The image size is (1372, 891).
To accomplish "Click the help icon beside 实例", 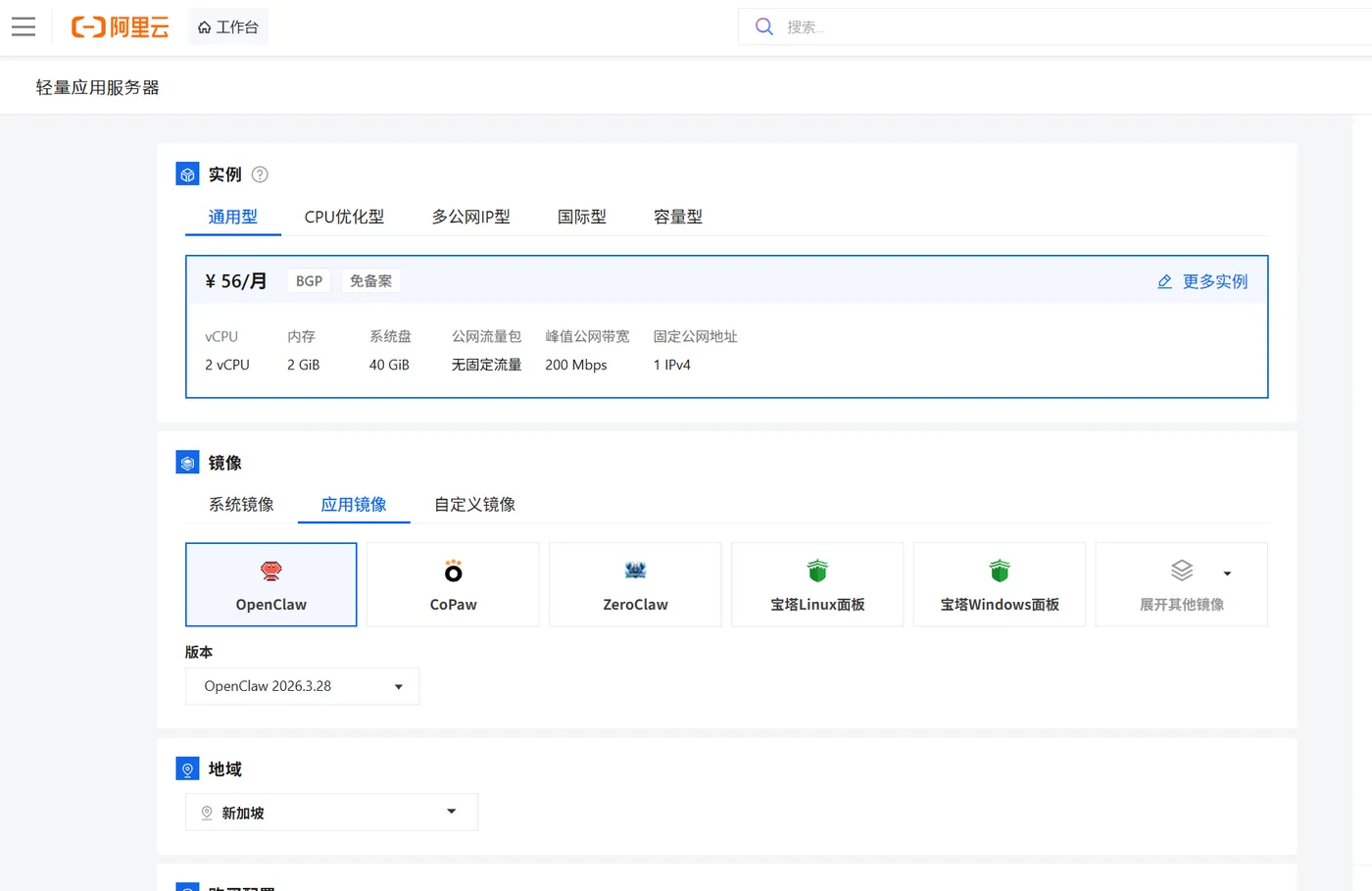I will 260,174.
